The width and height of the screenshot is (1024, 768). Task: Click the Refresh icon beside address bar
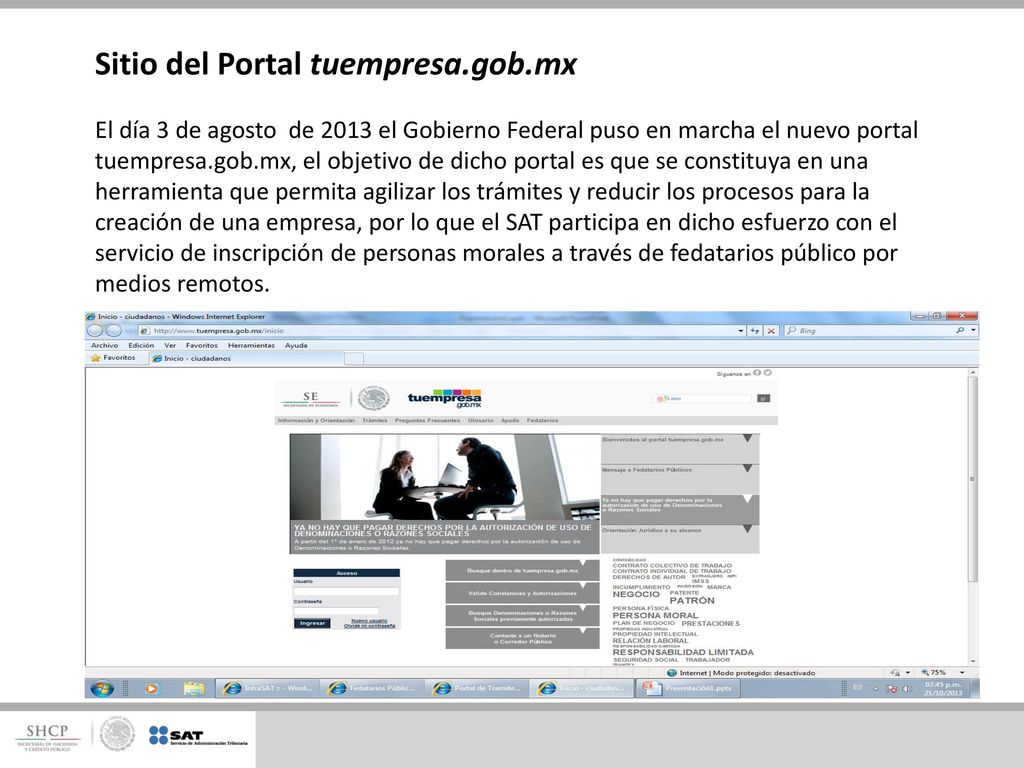(755, 330)
